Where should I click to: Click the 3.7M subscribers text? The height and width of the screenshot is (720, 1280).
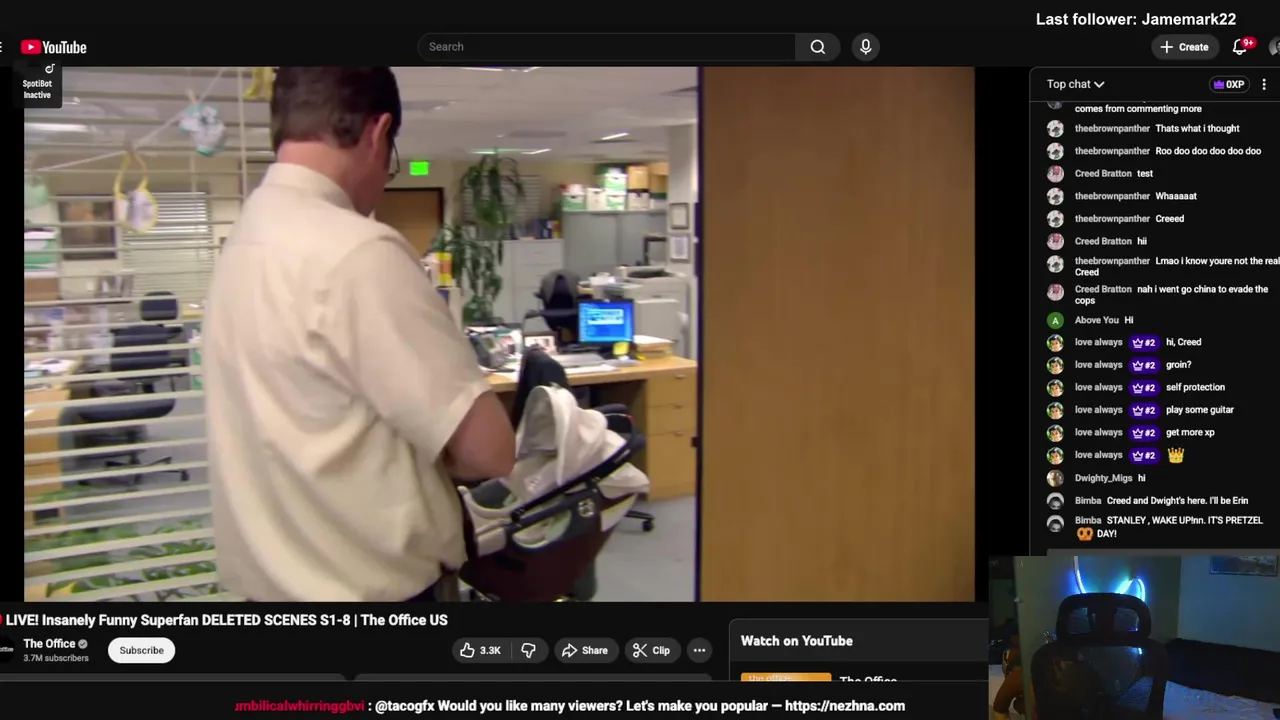tap(56, 658)
